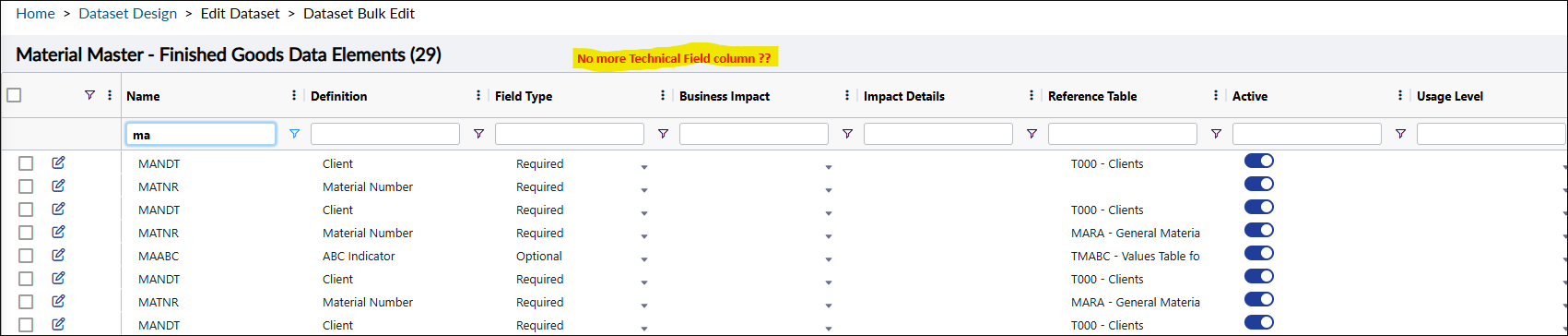The image size is (1568, 336).
Task: Click the filter icon next to Active filter box
Action: point(1400,134)
